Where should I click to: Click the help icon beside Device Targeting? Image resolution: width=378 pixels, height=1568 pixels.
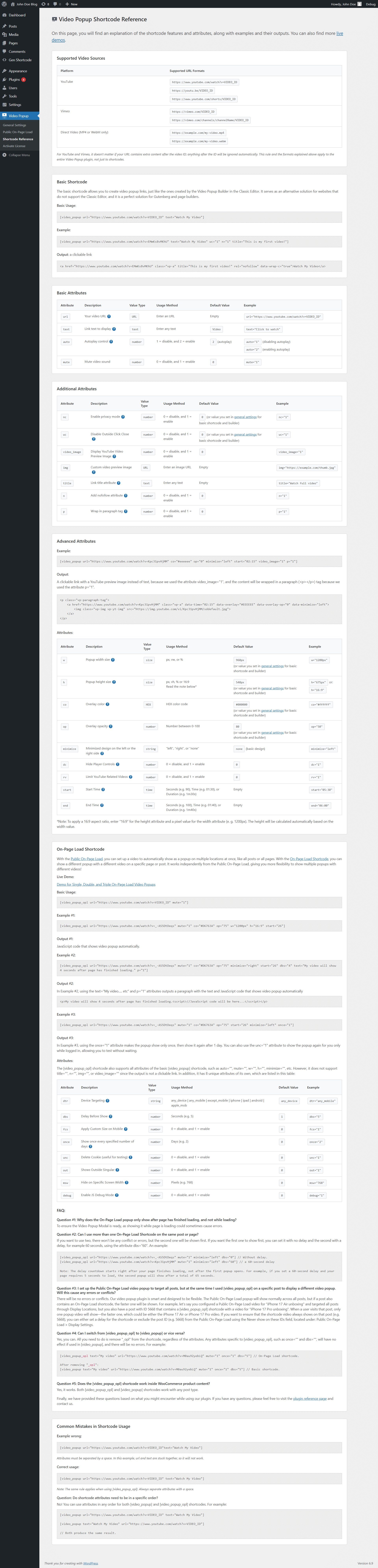click(x=108, y=1101)
